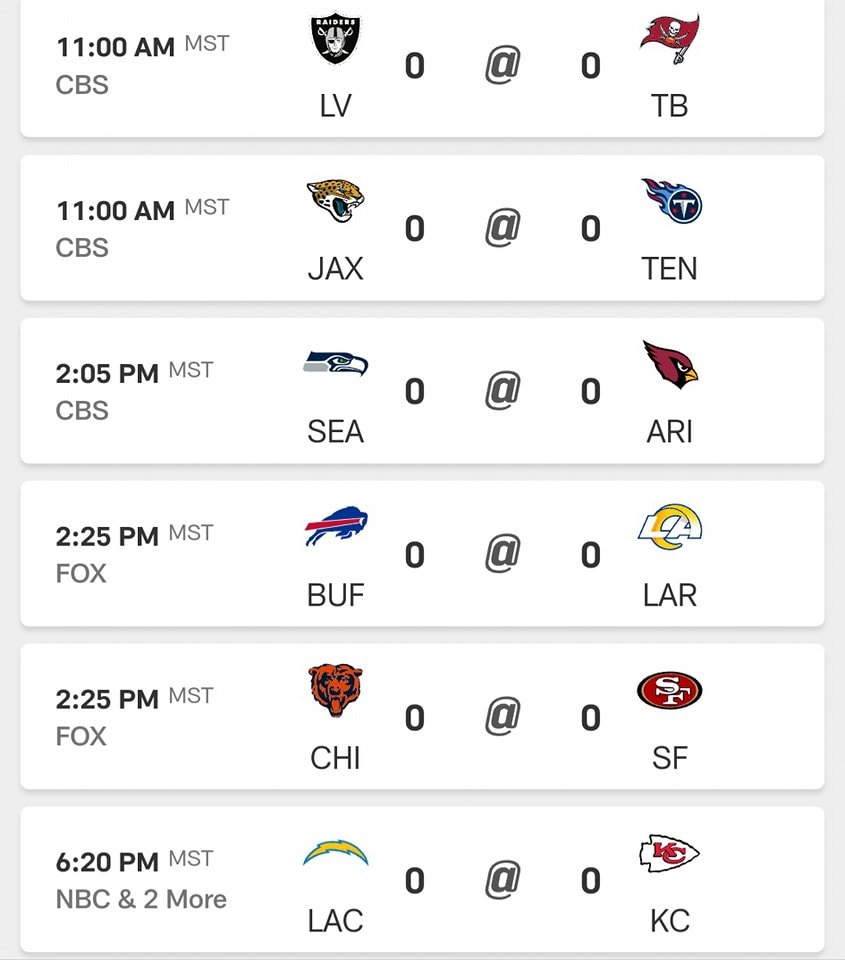Choose the Los Angeles Rams logo

(670, 527)
